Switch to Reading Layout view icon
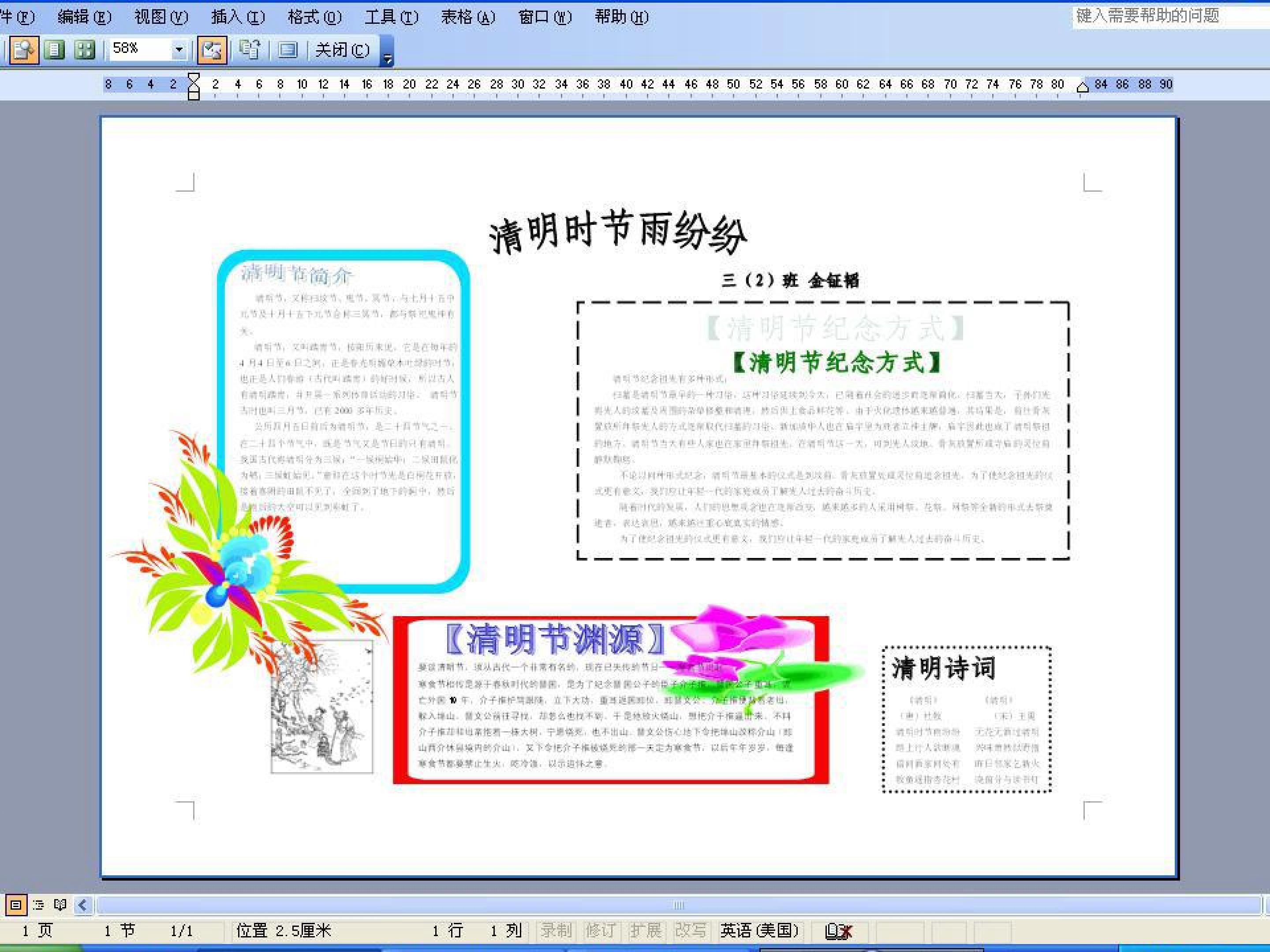 (x=60, y=905)
